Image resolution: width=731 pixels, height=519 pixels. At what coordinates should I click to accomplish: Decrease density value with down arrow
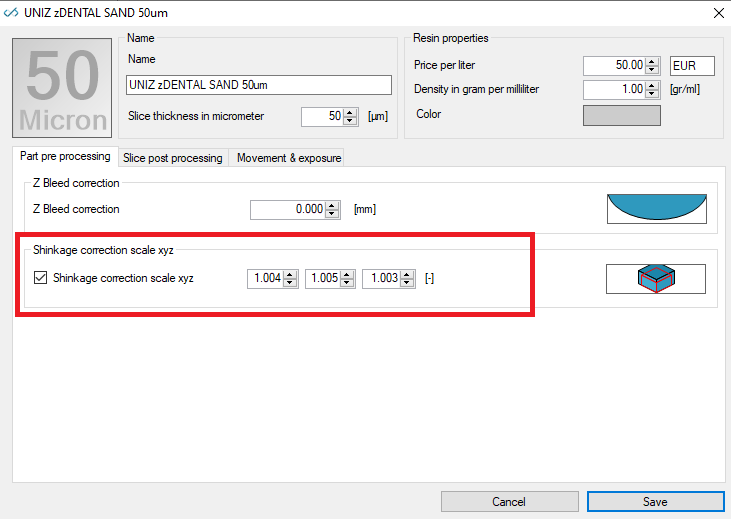pyautogui.click(x=652, y=94)
